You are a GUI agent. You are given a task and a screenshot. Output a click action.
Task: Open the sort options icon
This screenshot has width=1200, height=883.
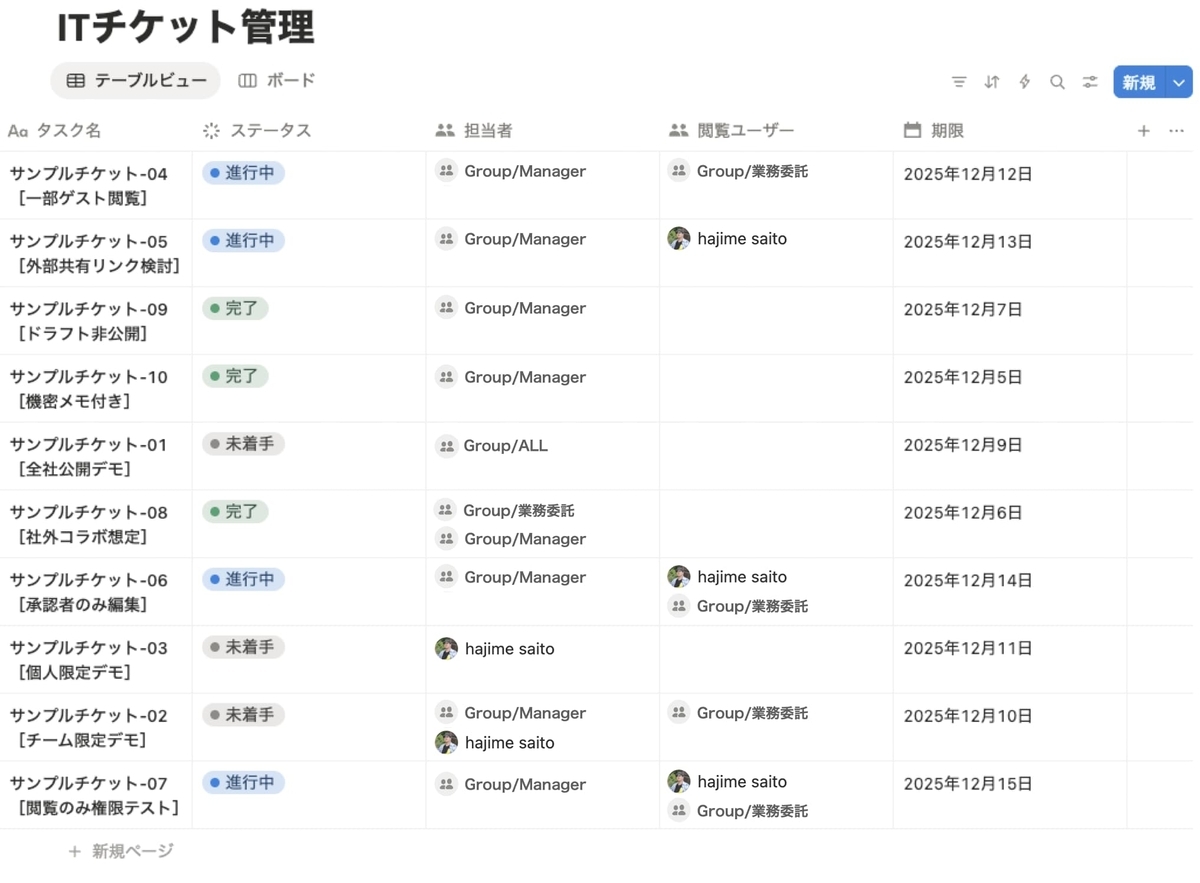point(991,82)
